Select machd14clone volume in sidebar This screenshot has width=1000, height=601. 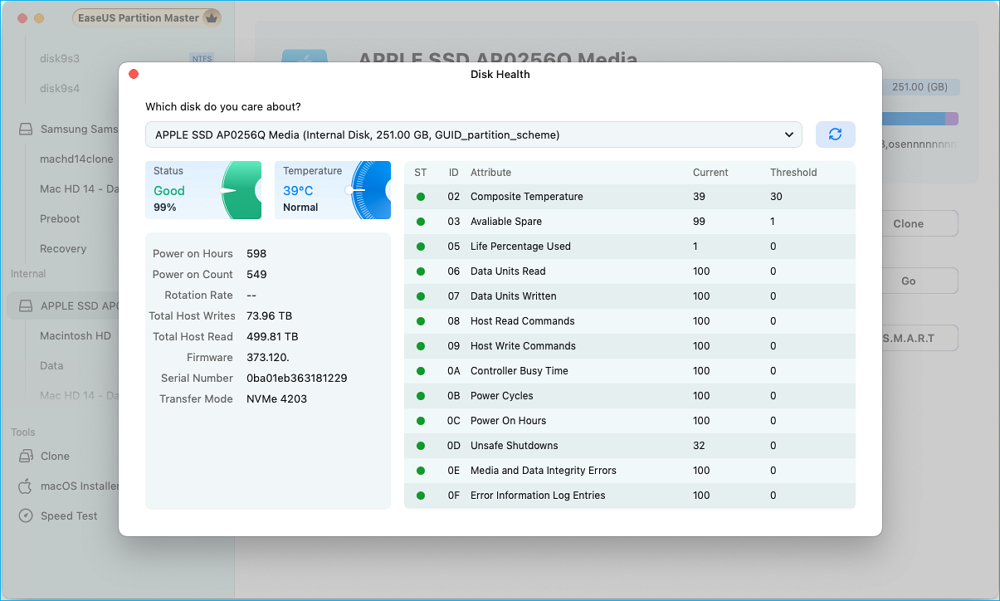77,159
